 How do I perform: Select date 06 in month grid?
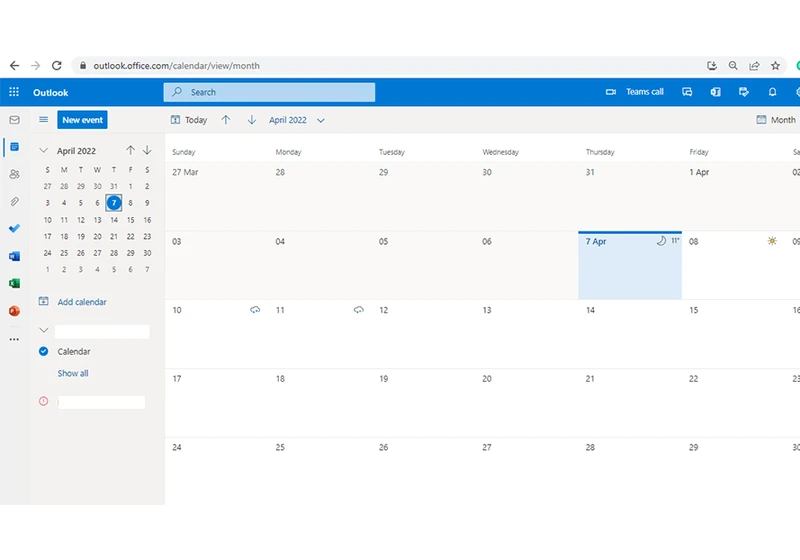coord(487,241)
